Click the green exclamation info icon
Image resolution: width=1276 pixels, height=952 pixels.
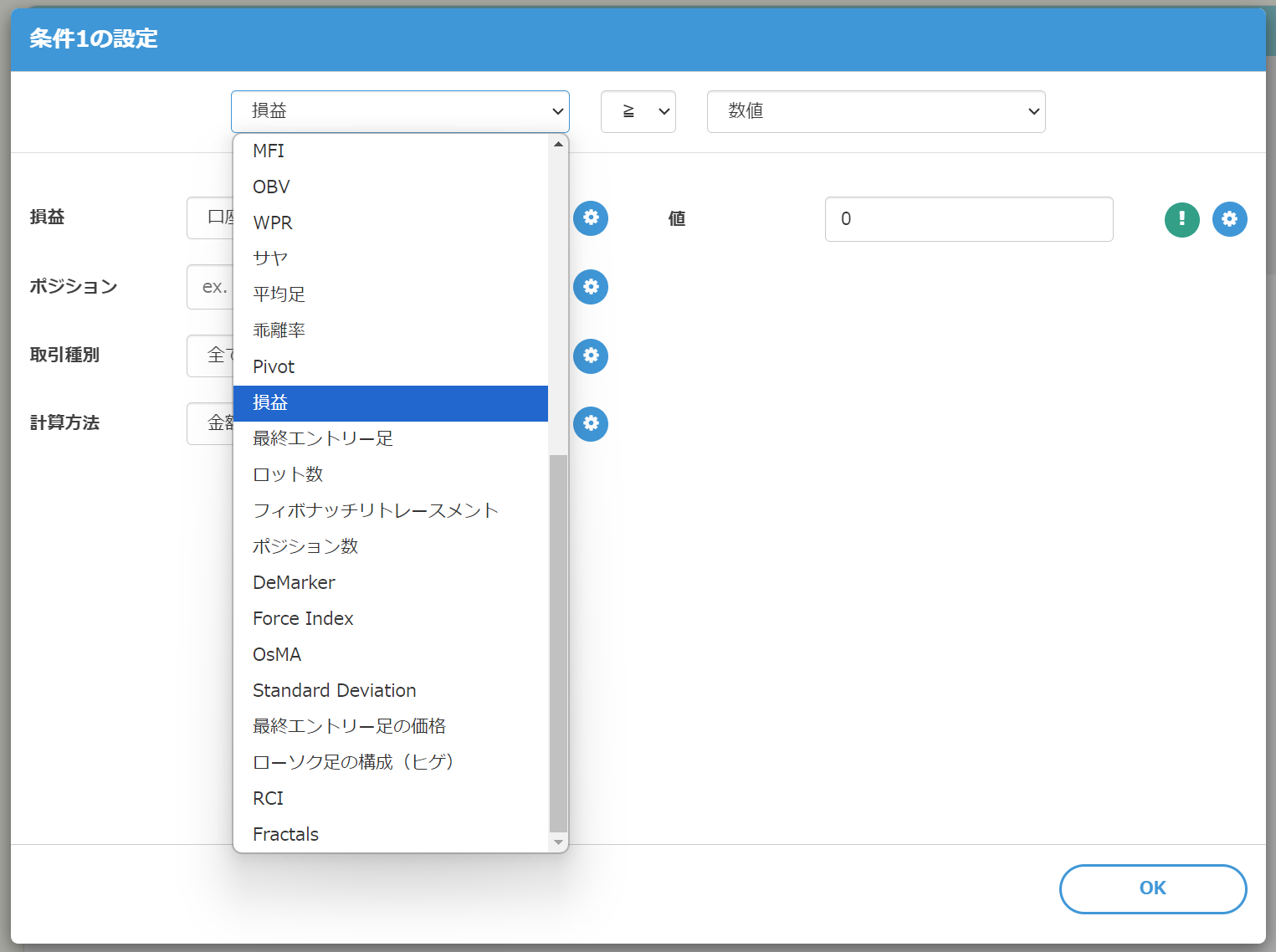pos(1181,219)
